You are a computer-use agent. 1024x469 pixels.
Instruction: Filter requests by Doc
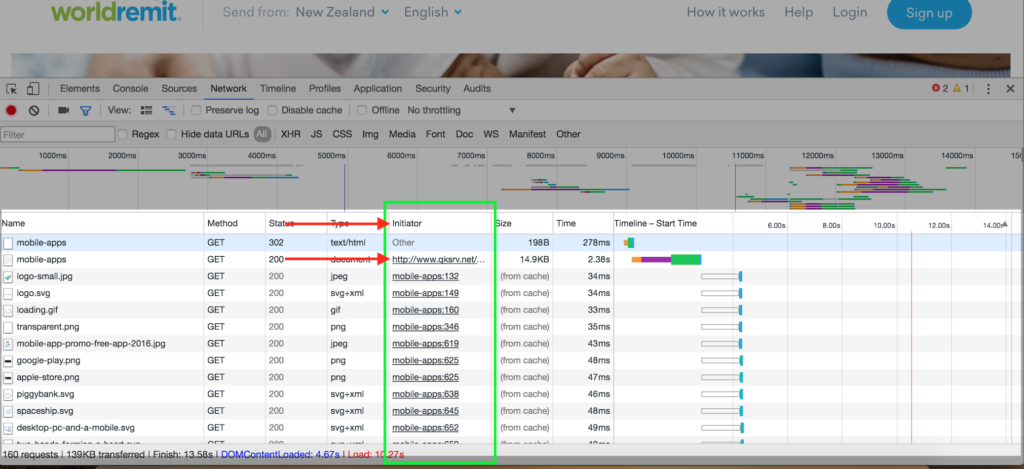(464, 134)
